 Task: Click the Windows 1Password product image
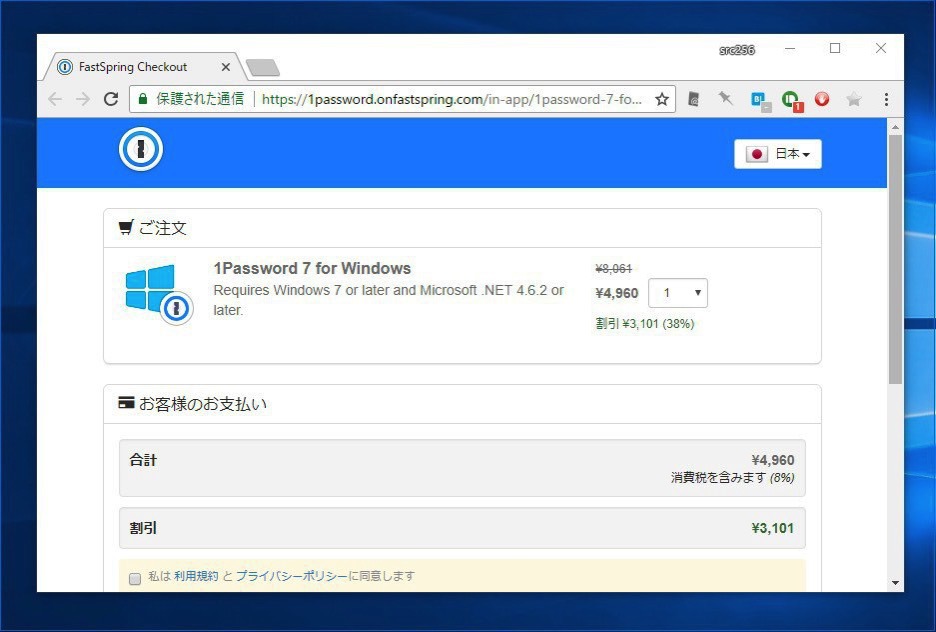coord(159,294)
